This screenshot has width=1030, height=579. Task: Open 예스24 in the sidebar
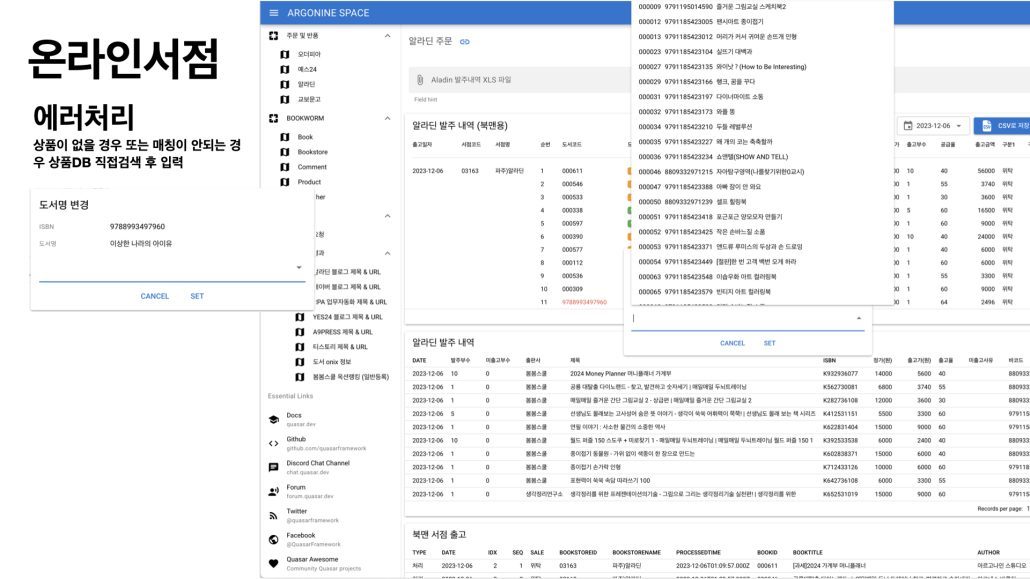tap(307, 69)
